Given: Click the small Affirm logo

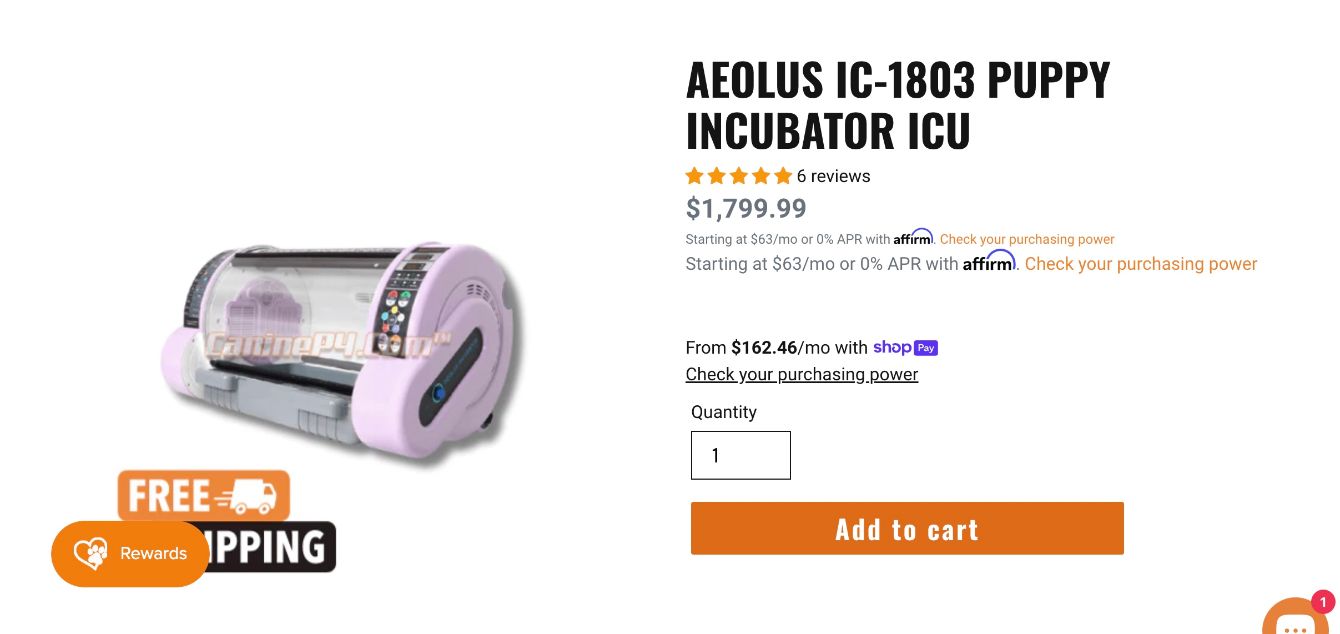Looking at the screenshot, I should (x=913, y=238).
